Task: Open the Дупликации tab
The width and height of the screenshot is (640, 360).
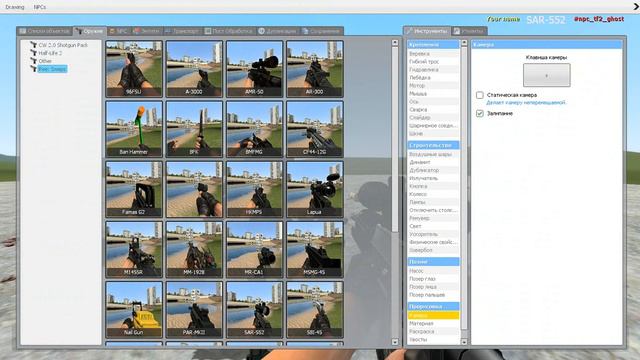Action: point(278,31)
